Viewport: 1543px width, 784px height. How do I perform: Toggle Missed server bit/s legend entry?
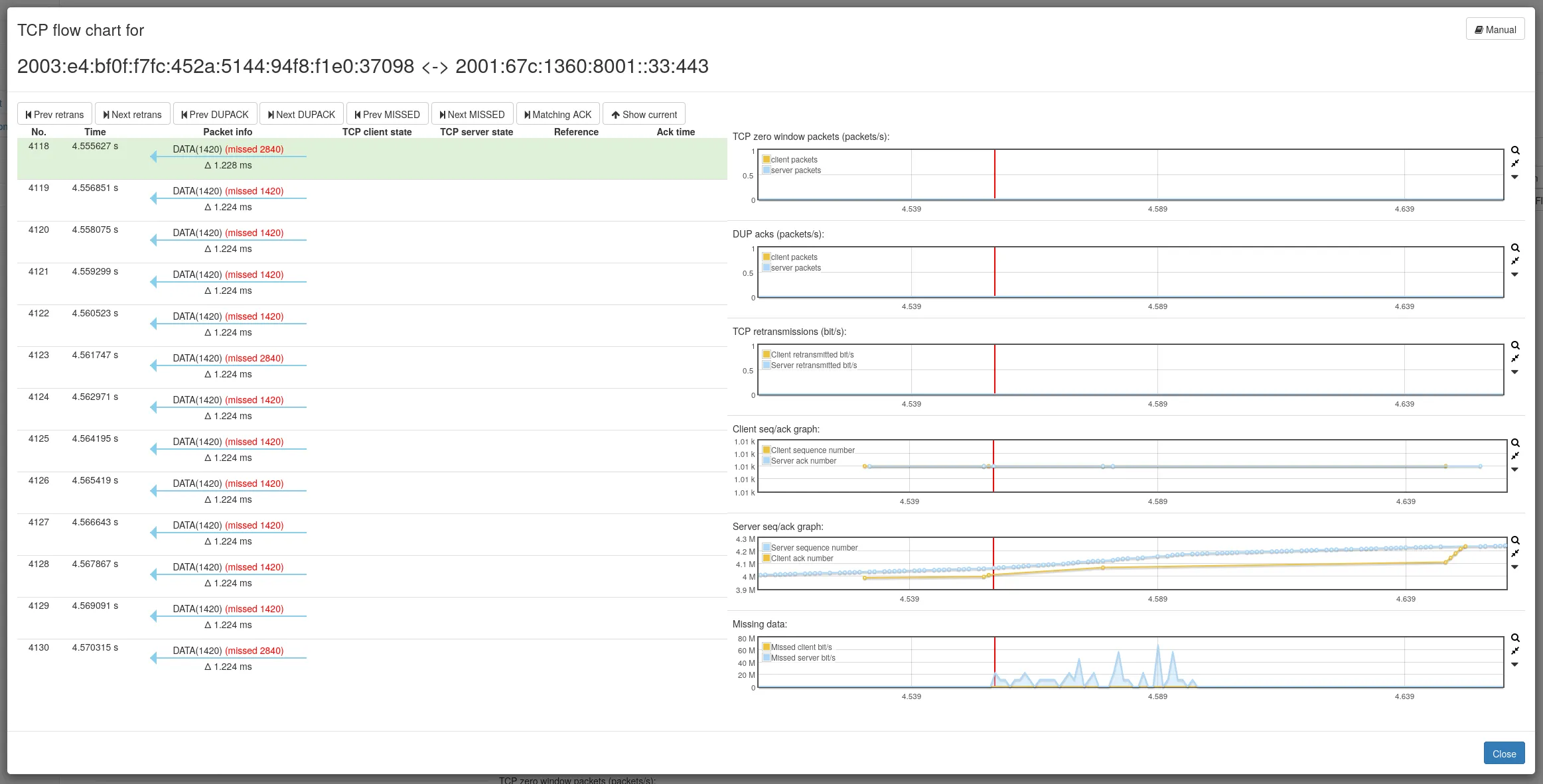coord(803,658)
